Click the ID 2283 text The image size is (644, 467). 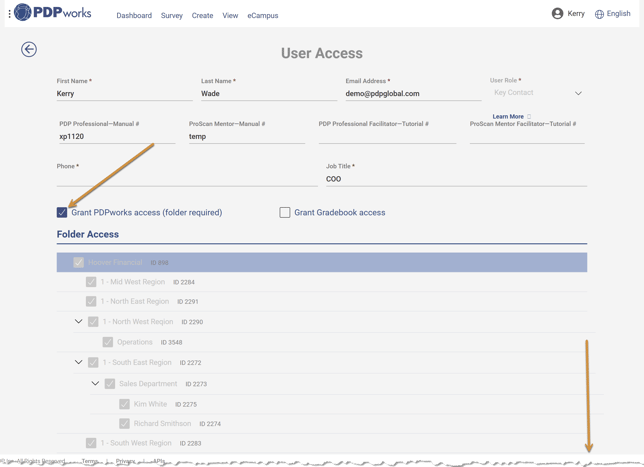tap(190, 443)
